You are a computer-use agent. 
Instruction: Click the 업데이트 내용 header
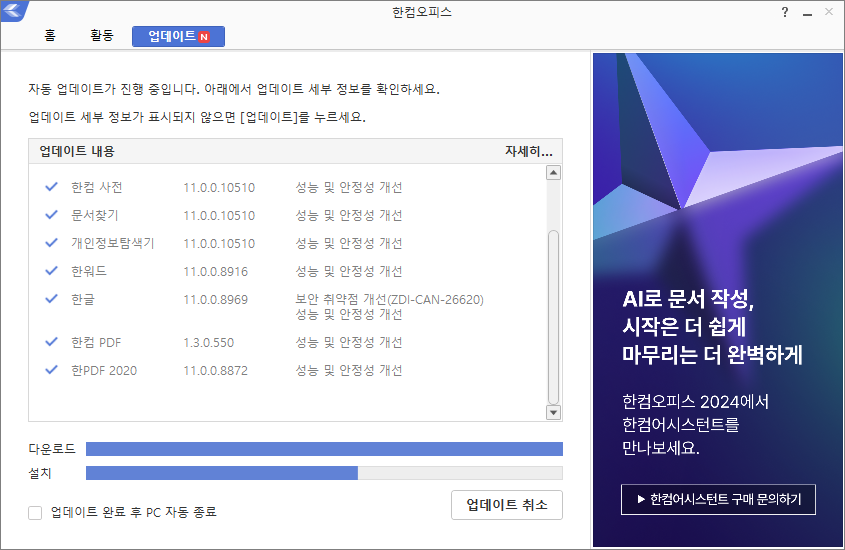point(77,151)
